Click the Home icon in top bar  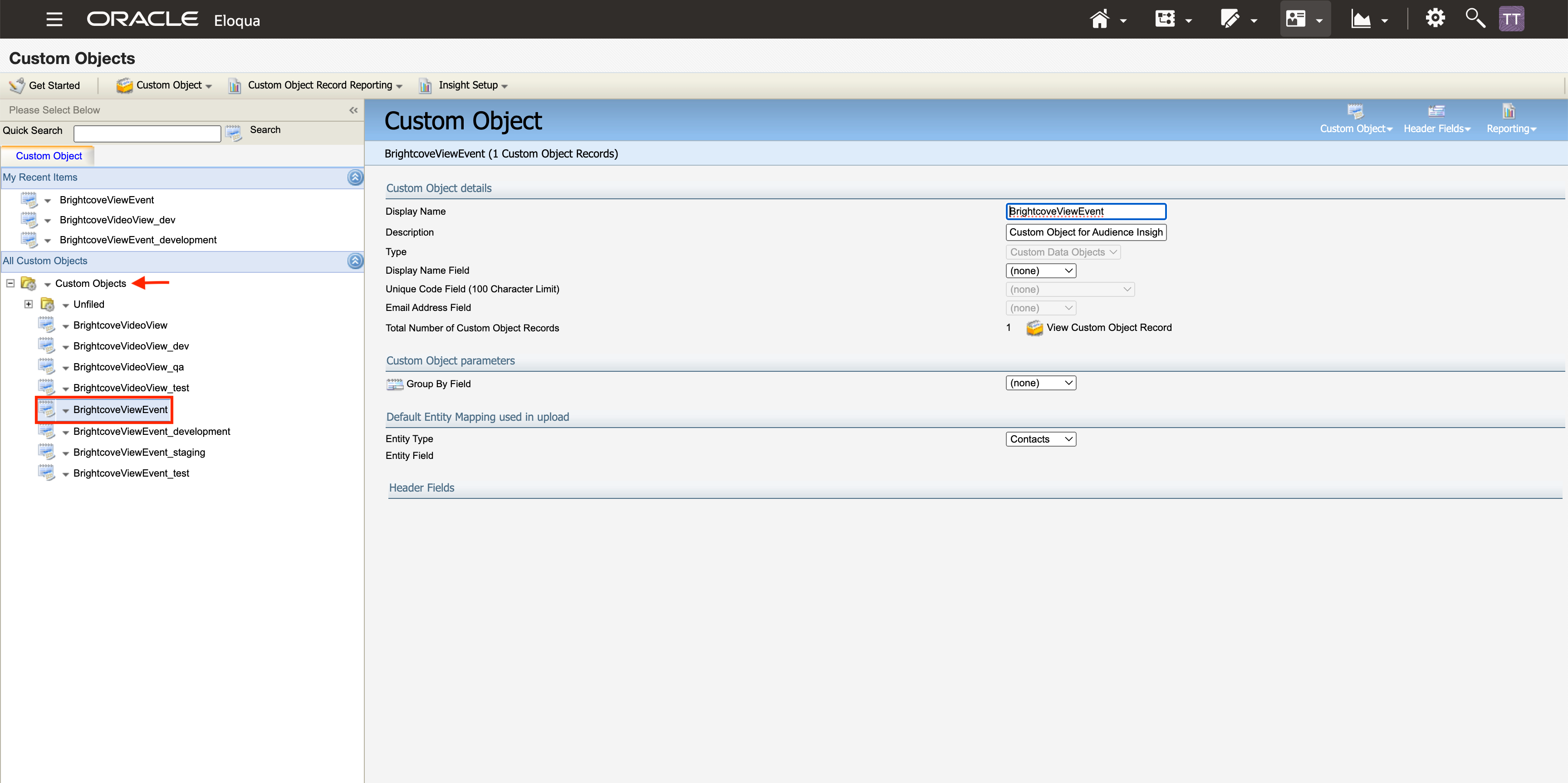pos(1099,20)
